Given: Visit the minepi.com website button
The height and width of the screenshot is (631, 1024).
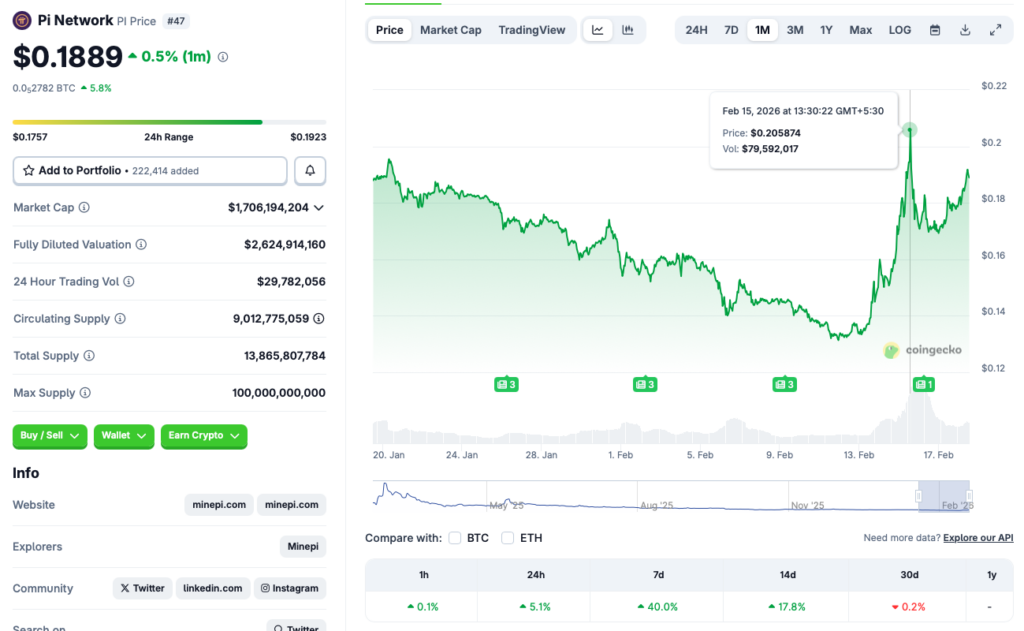Looking at the screenshot, I should 219,504.
